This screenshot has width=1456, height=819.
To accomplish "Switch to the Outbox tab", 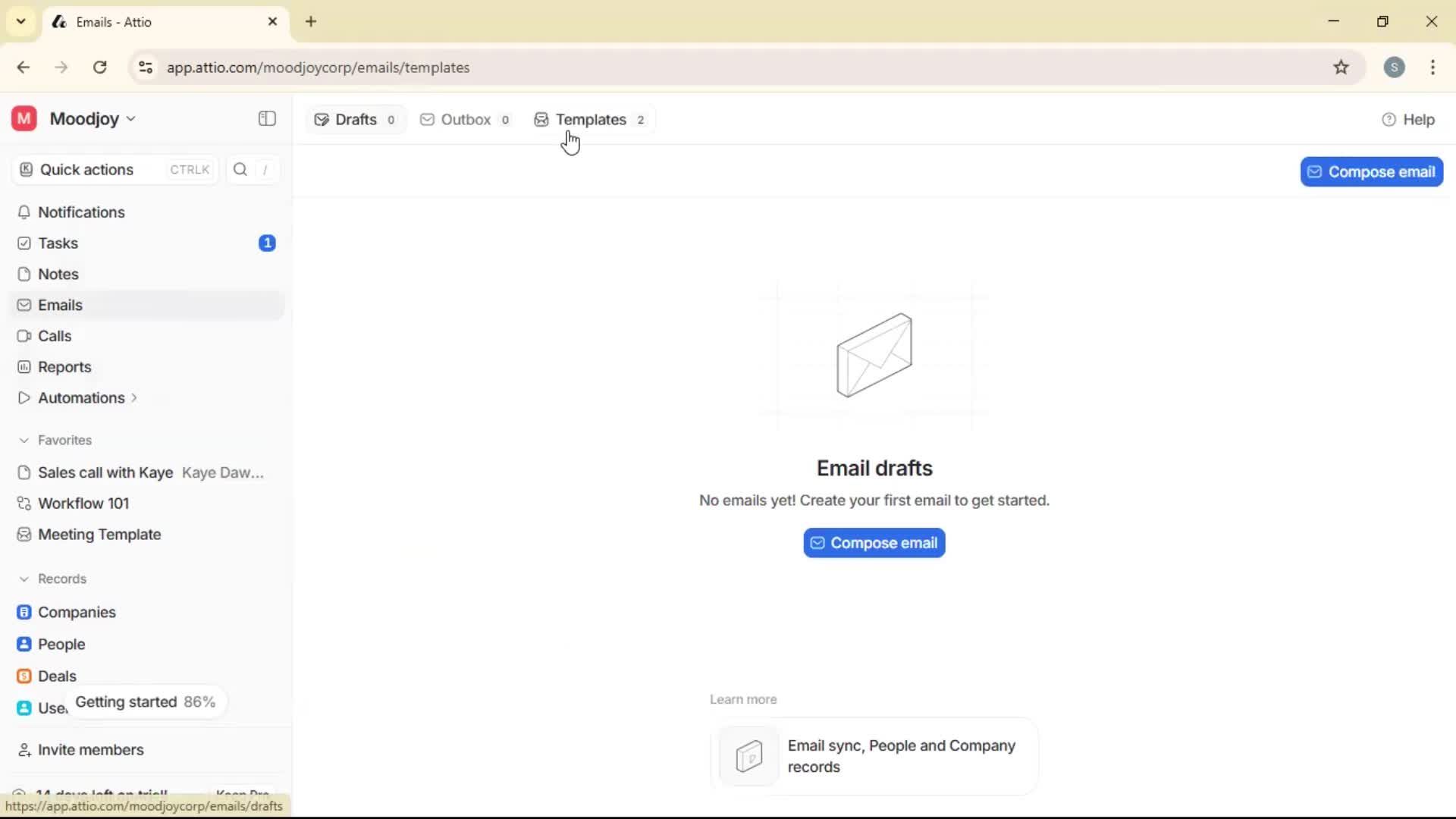I will coord(464,119).
